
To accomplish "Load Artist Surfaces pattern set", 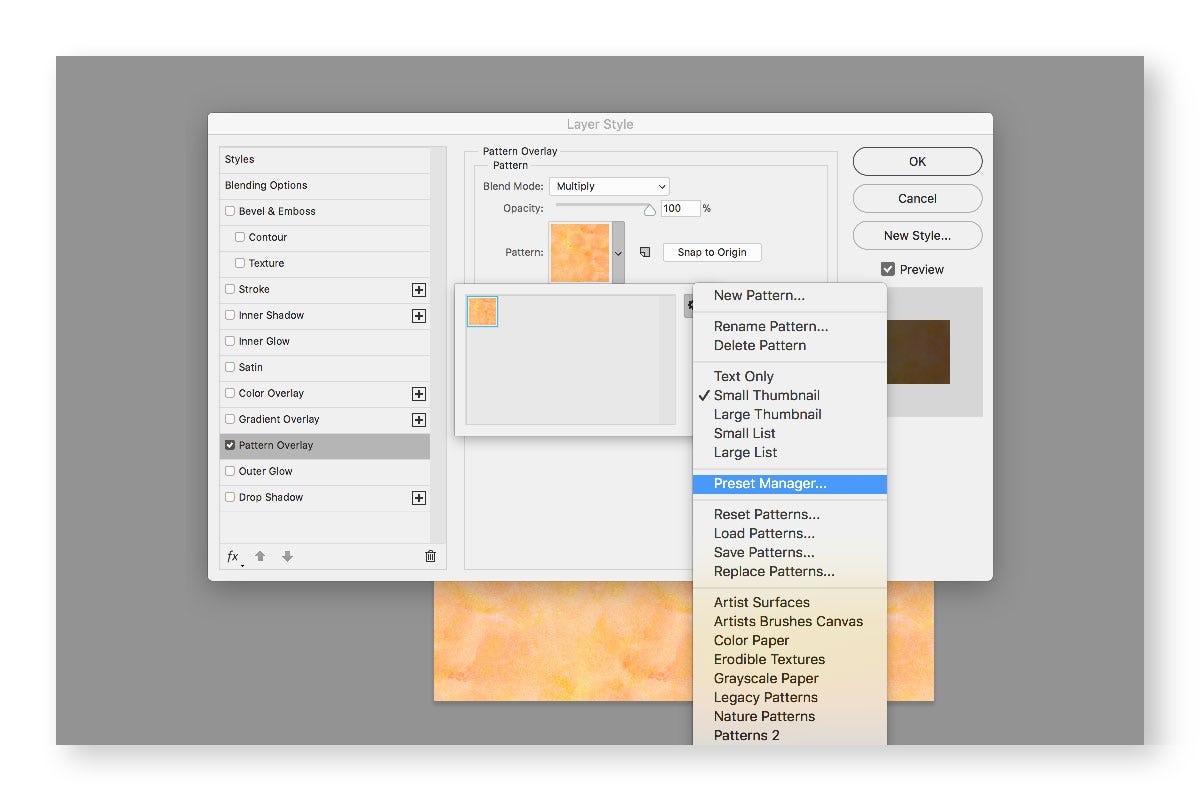I will pos(790,602).
